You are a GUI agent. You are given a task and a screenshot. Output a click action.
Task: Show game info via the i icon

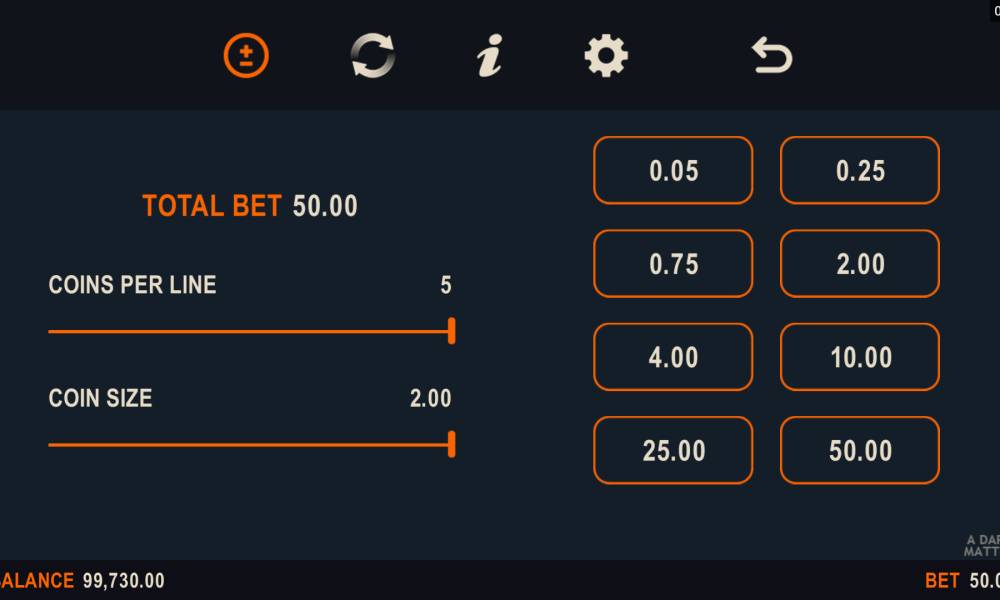point(489,56)
